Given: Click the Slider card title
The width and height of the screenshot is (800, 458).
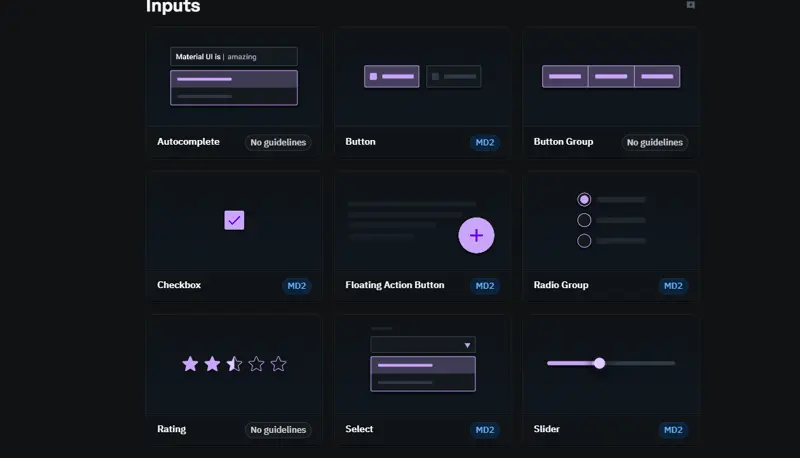Looking at the screenshot, I should pyautogui.click(x=546, y=429).
